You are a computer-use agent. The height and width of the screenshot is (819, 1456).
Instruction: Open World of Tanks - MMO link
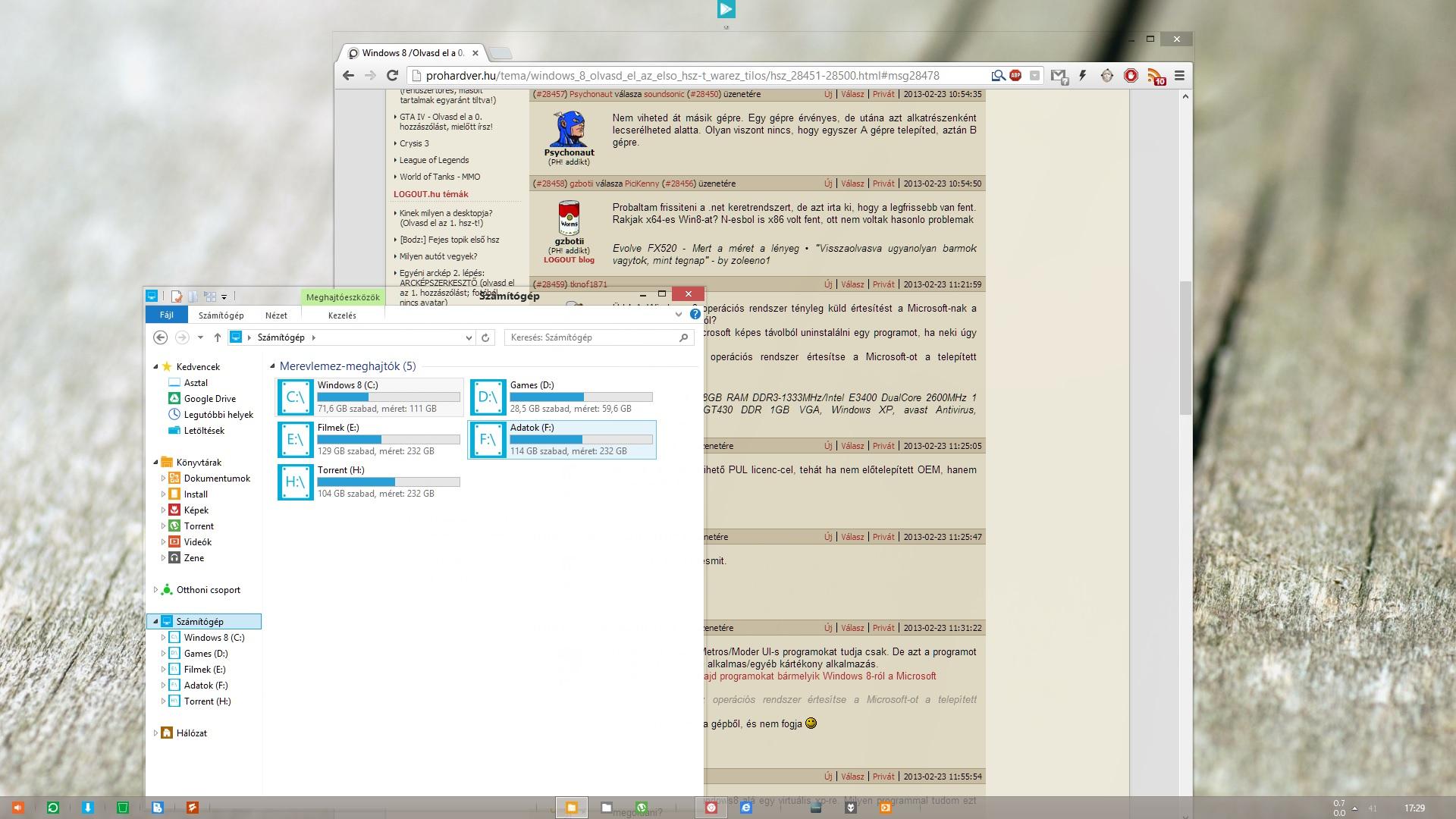440,177
